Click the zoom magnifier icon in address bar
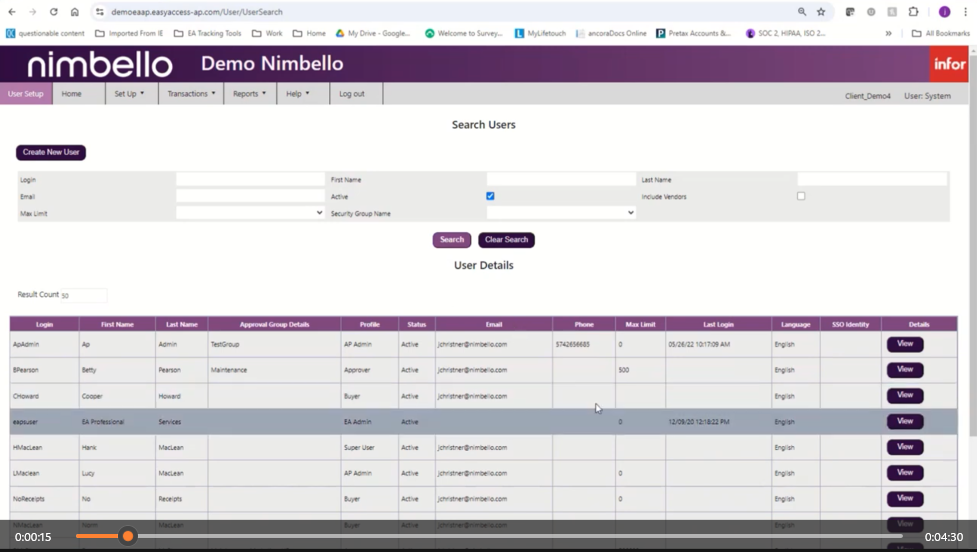This screenshot has height=552, width=977. pyautogui.click(x=802, y=12)
